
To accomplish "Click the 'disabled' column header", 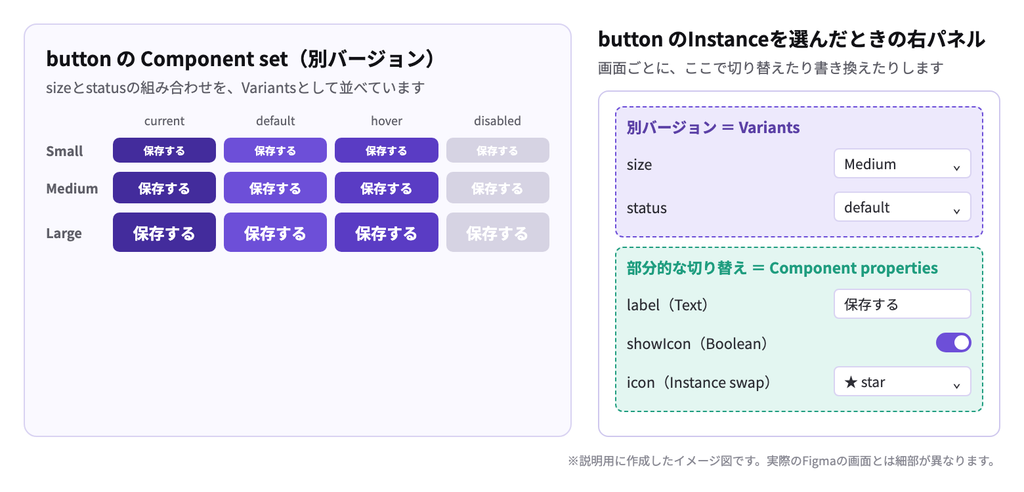I will coord(498,121).
